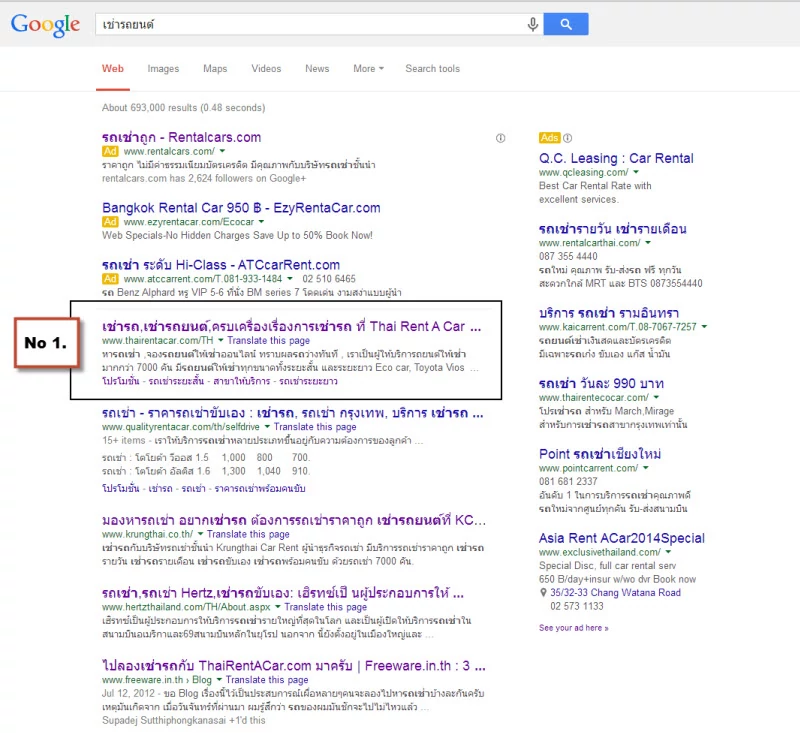The height and width of the screenshot is (733, 800).
Task: Open the Thai Rent A Car result title
Action: (x=291, y=326)
